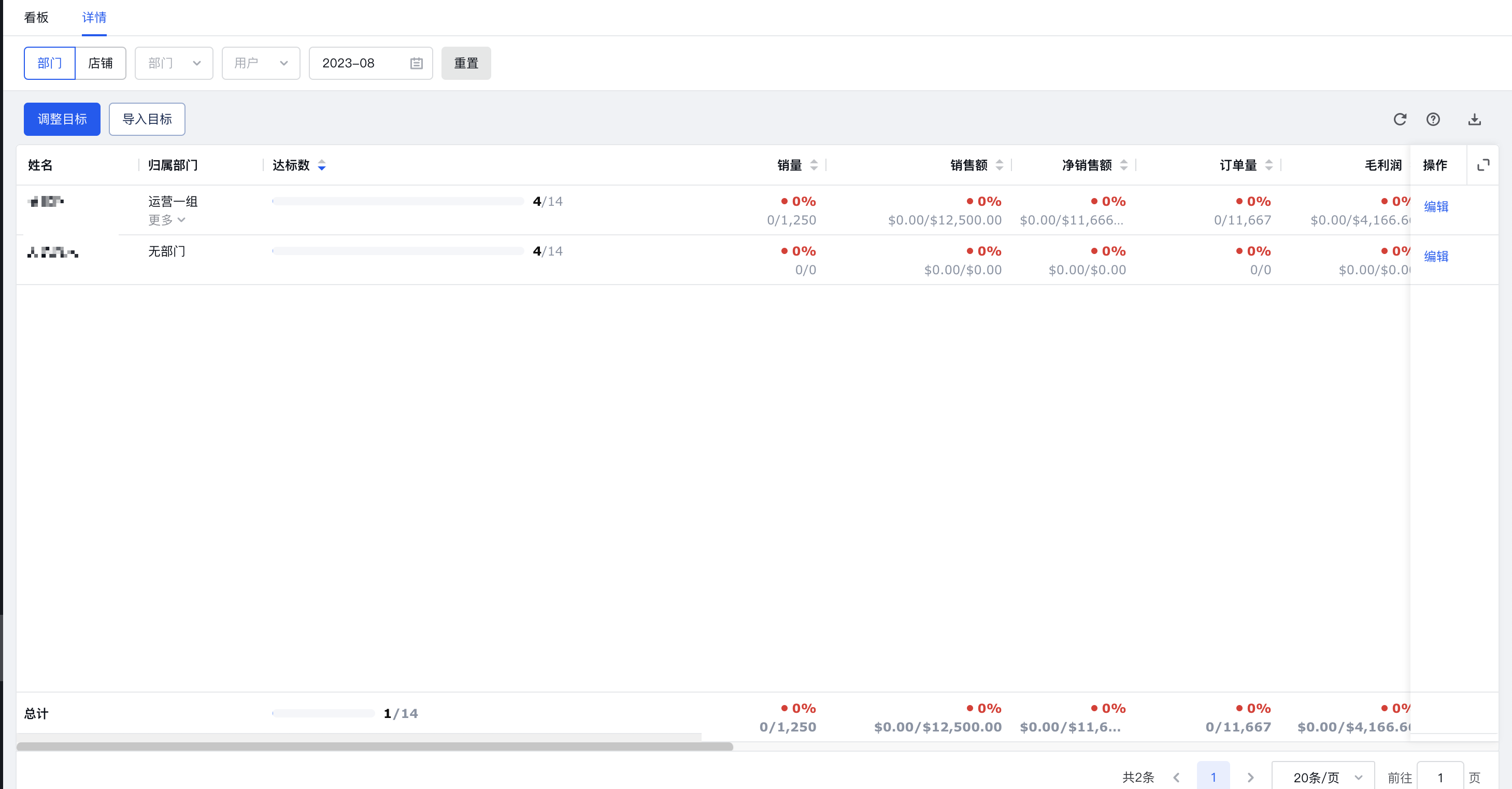This screenshot has width=1512, height=789.
Task: Sort by 订单量 column arrows
Action: tap(1268, 165)
